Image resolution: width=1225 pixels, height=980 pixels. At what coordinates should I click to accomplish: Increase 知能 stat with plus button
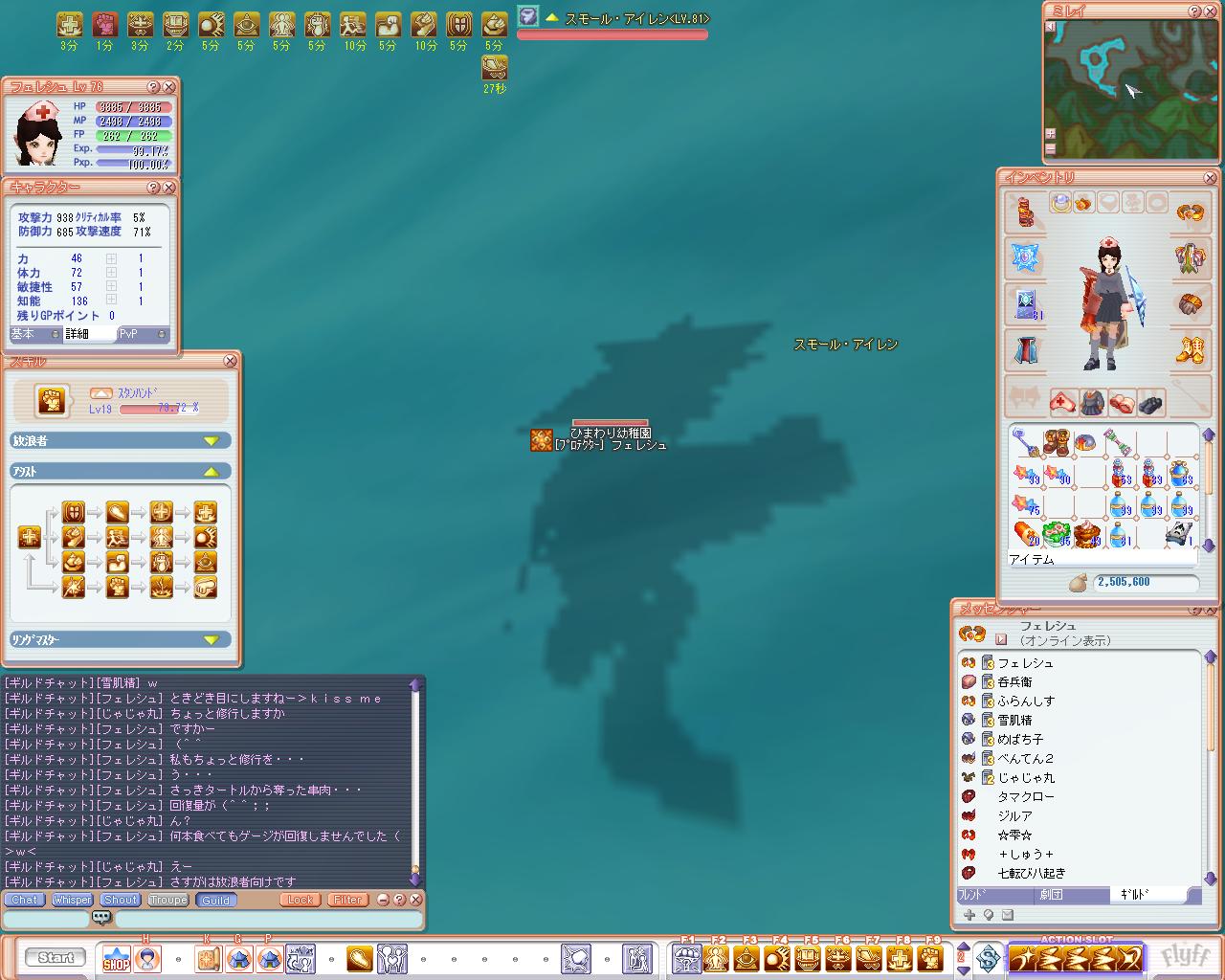(112, 301)
